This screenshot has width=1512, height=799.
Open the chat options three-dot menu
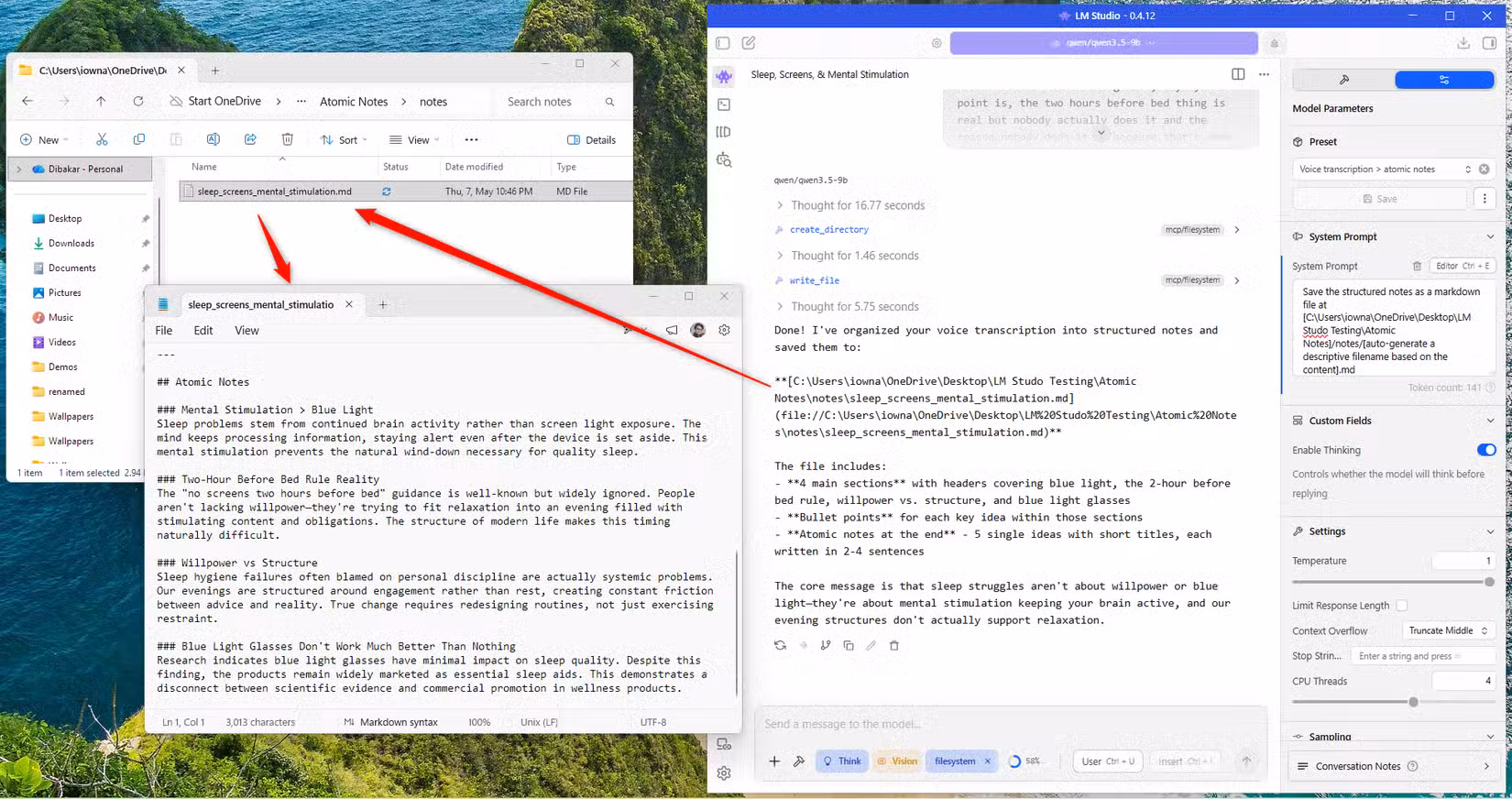pos(1264,74)
